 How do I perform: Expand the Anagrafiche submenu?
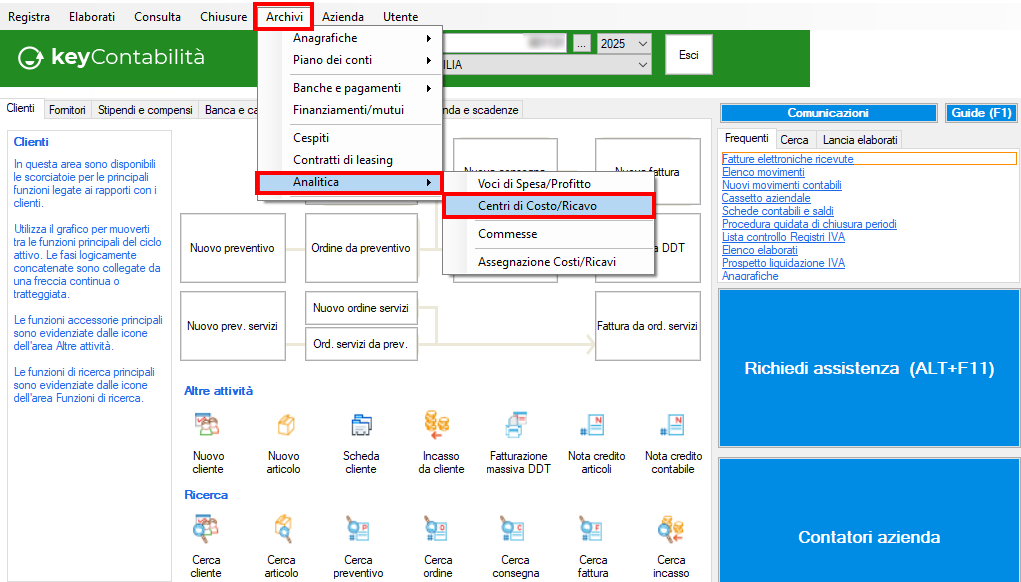coord(350,38)
